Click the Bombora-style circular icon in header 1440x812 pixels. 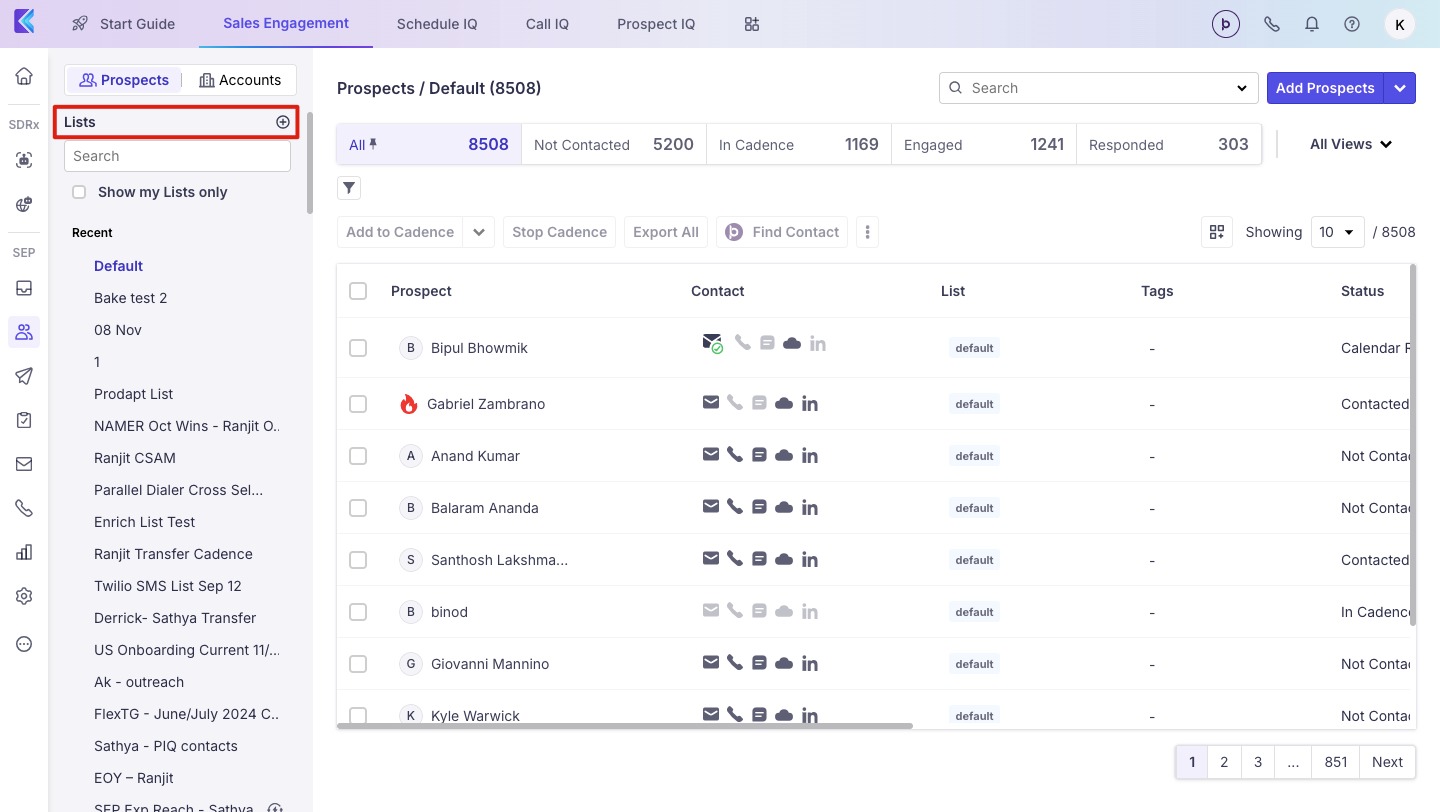point(1226,24)
